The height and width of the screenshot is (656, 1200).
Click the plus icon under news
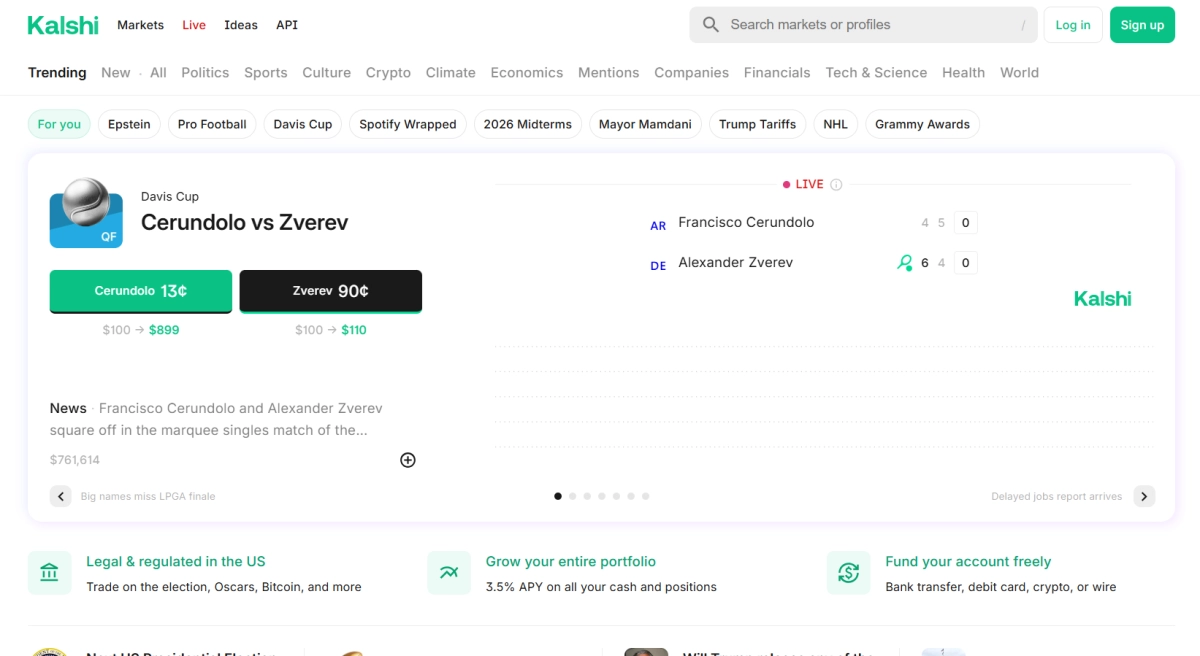click(408, 460)
